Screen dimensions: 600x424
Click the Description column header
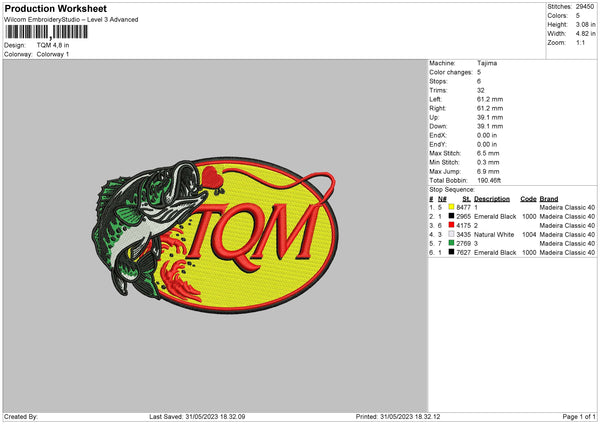coord(492,199)
